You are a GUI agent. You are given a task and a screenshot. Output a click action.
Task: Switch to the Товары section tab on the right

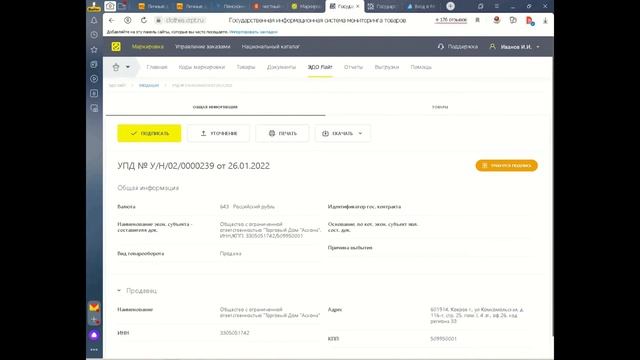(x=440, y=107)
